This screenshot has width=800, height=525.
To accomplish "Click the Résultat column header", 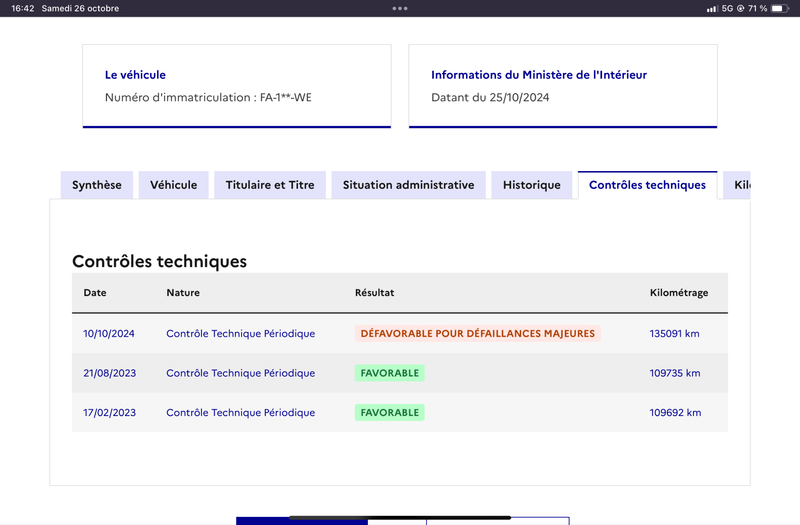I will point(374,292).
